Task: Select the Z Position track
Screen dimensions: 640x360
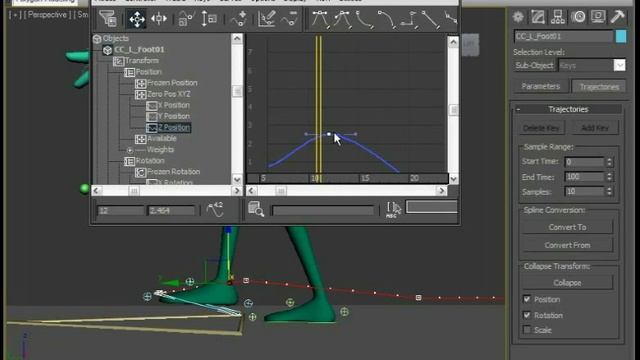Action: click(x=174, y=128)
